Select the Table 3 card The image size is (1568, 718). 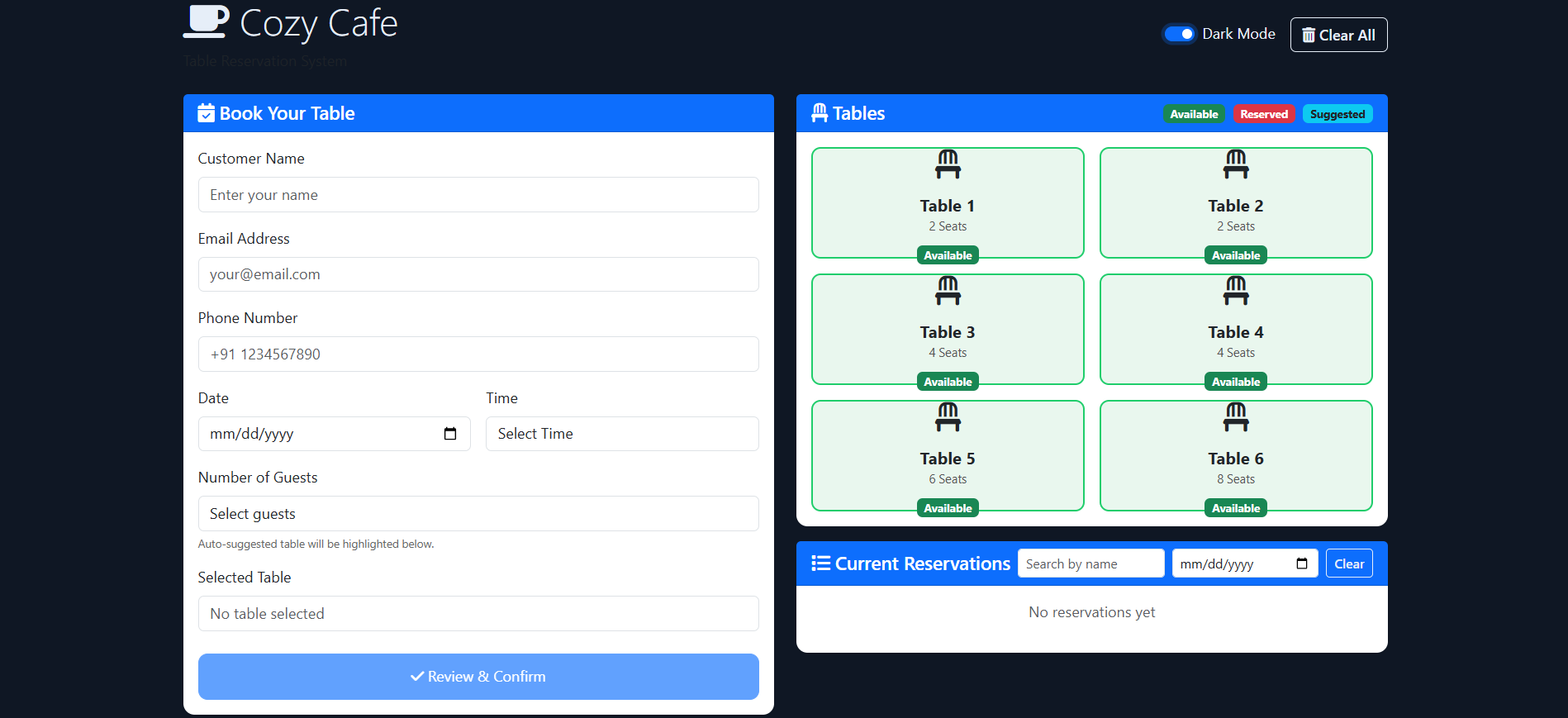click(948, 330)
